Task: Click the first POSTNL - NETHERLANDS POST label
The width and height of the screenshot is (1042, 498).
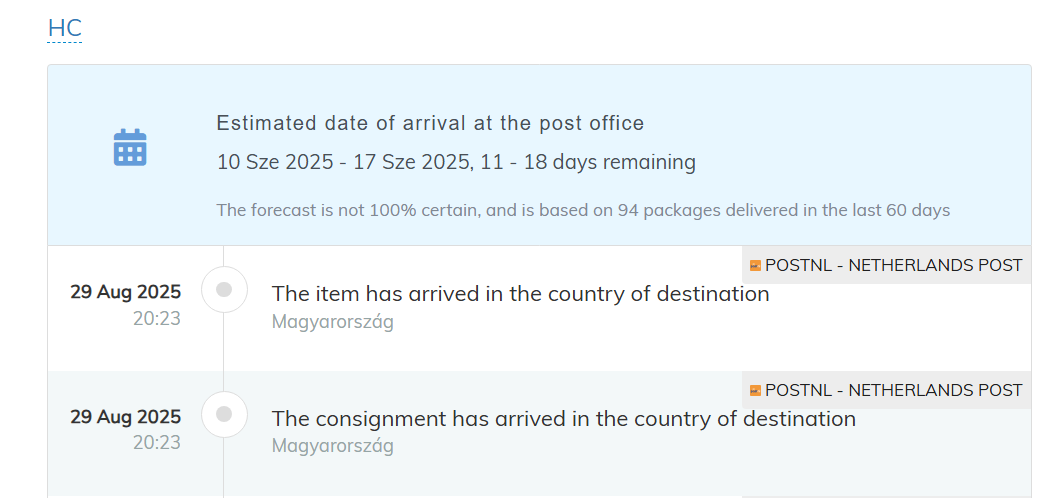Action: click(893, 265)
